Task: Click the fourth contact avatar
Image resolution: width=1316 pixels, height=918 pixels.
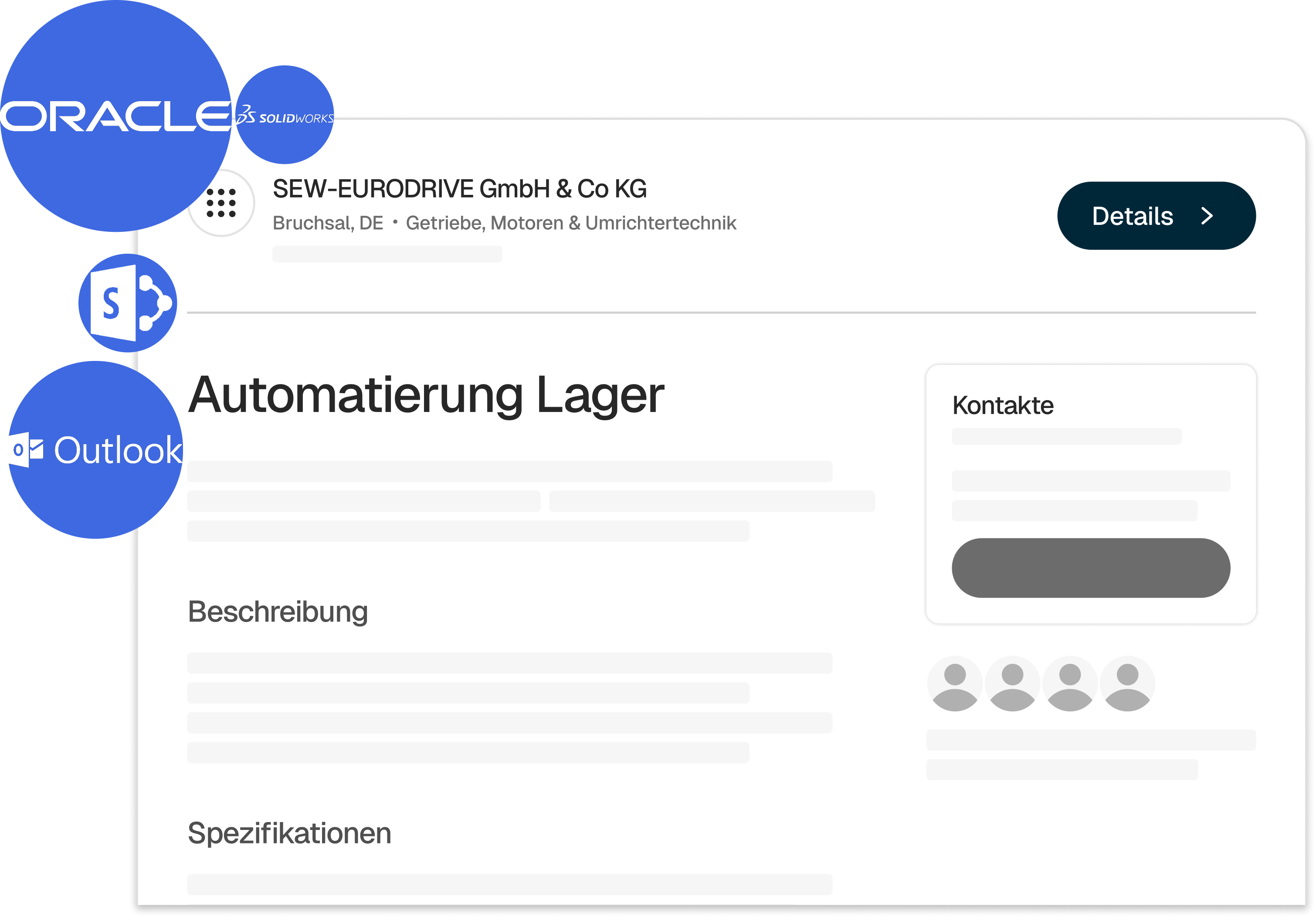Action: pyautogui.click(x=1127, y=683)
